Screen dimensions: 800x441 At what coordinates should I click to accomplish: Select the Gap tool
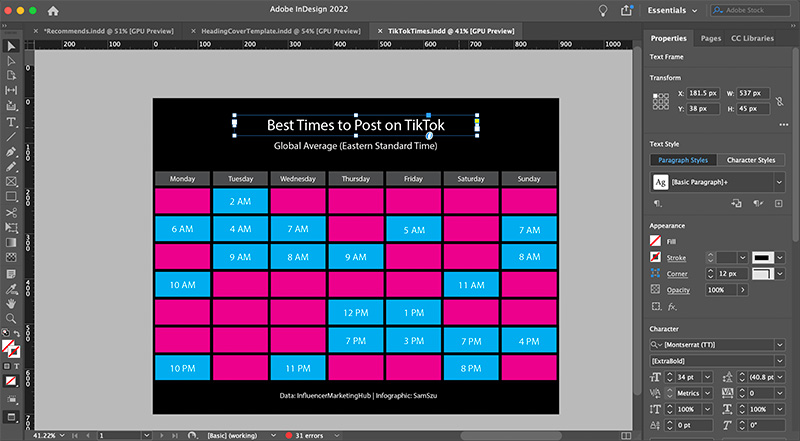click(11, 90)
